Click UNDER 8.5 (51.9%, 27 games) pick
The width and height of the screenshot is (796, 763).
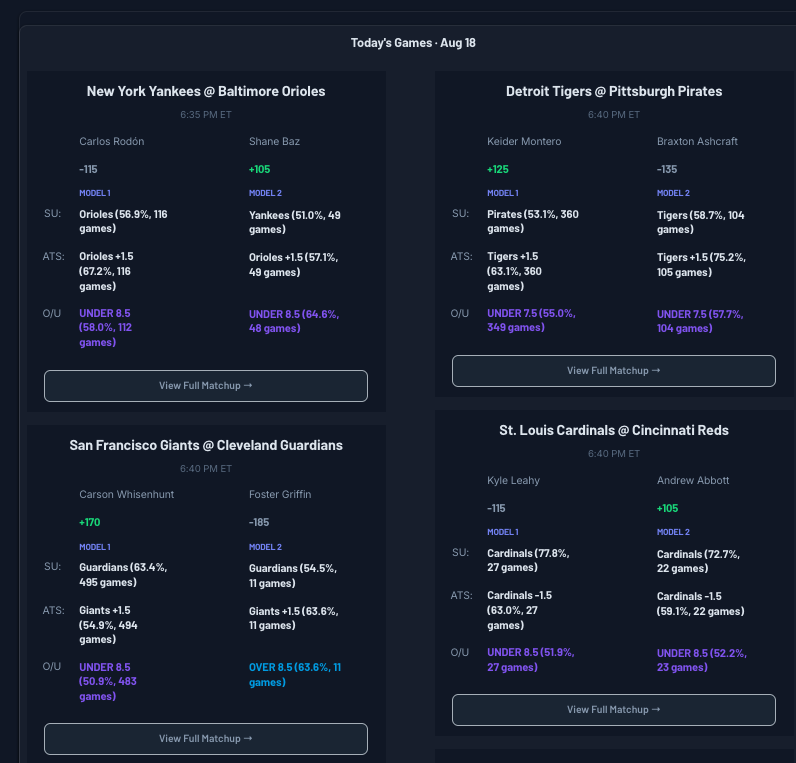(x=530, y=660)
